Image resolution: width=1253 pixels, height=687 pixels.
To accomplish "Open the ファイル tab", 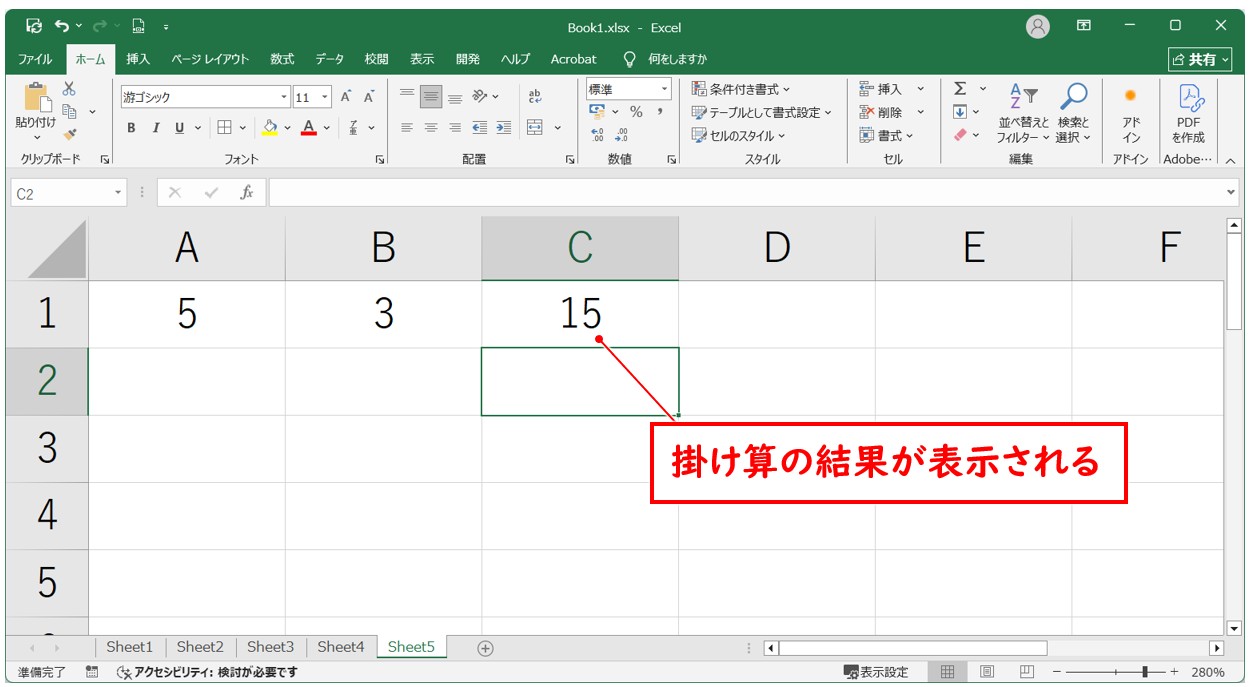I will coord(35,59).
